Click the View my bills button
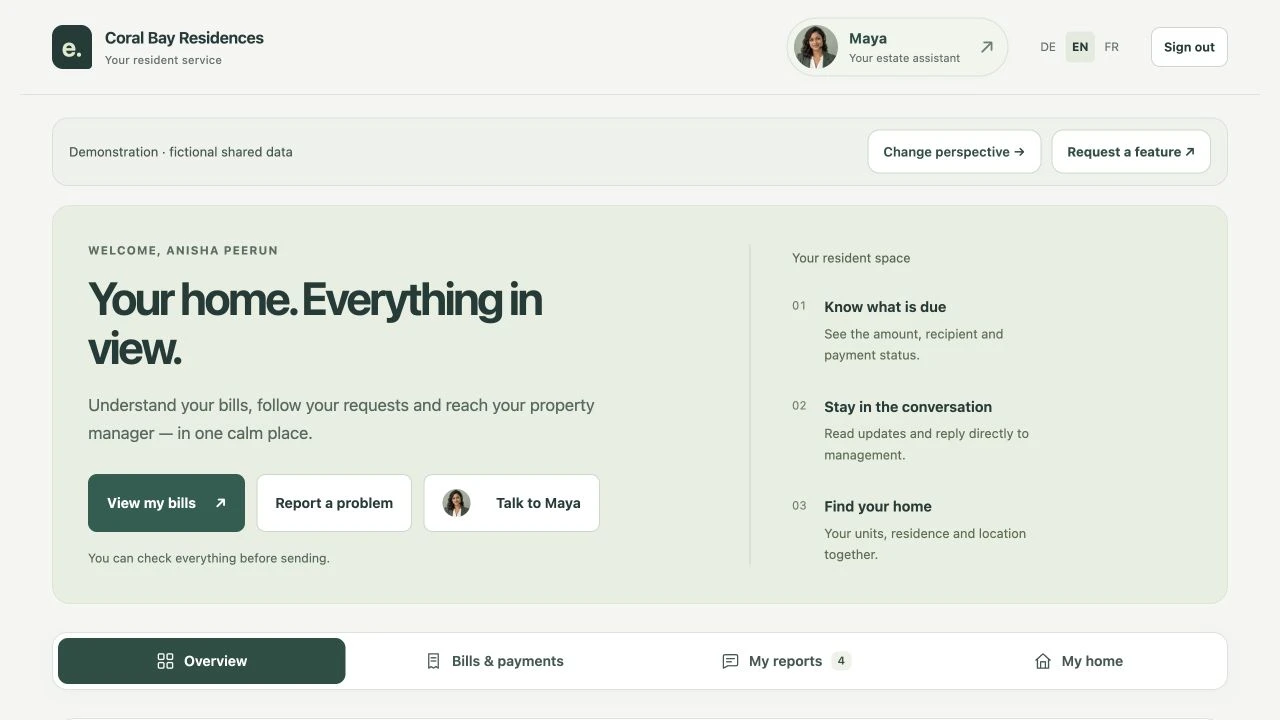The width and height of the screenshot is (1280, 720). tap(166, 503)
